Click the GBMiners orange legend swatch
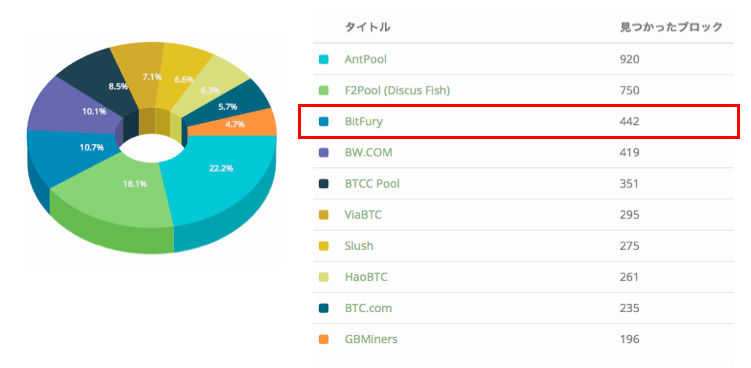 pos(324,339)
